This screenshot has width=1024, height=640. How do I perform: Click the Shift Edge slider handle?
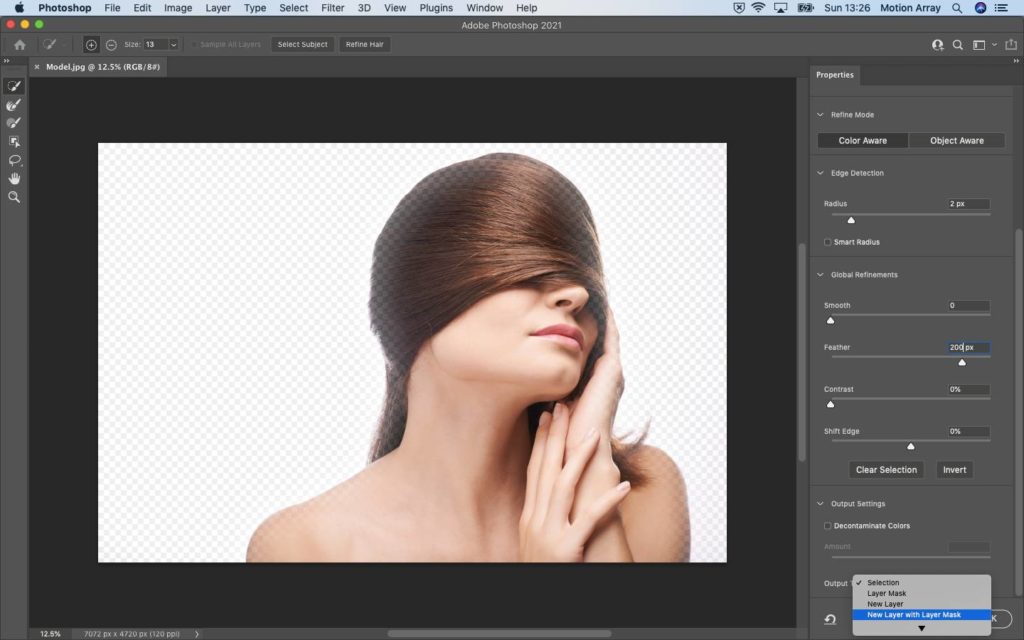point(910,446)
